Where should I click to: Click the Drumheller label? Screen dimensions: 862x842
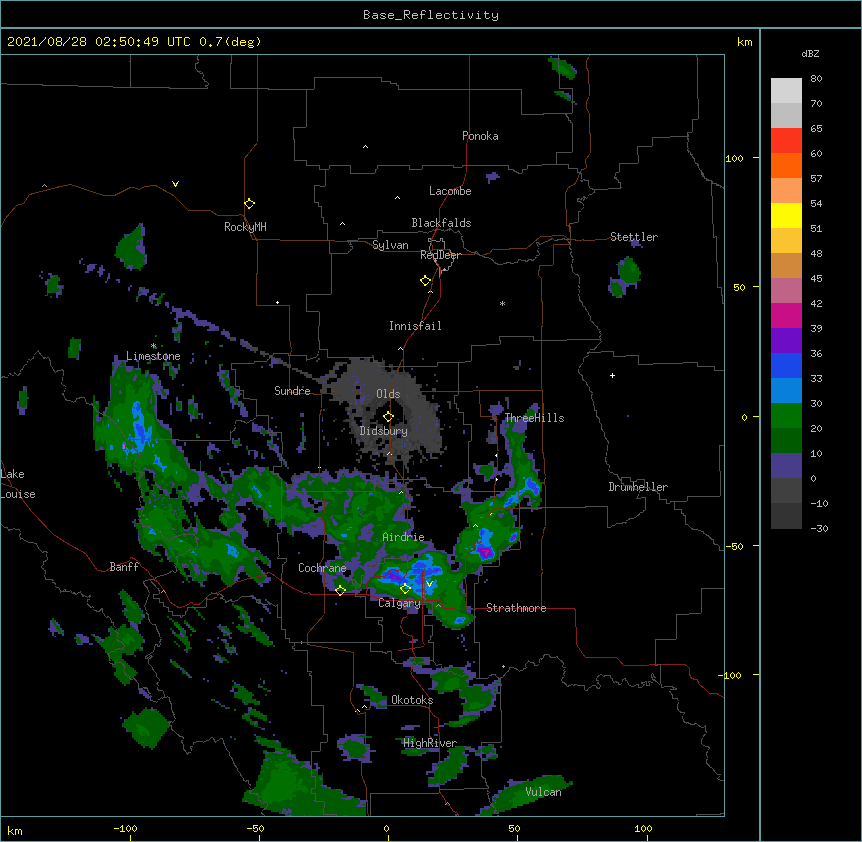[638, 487]
